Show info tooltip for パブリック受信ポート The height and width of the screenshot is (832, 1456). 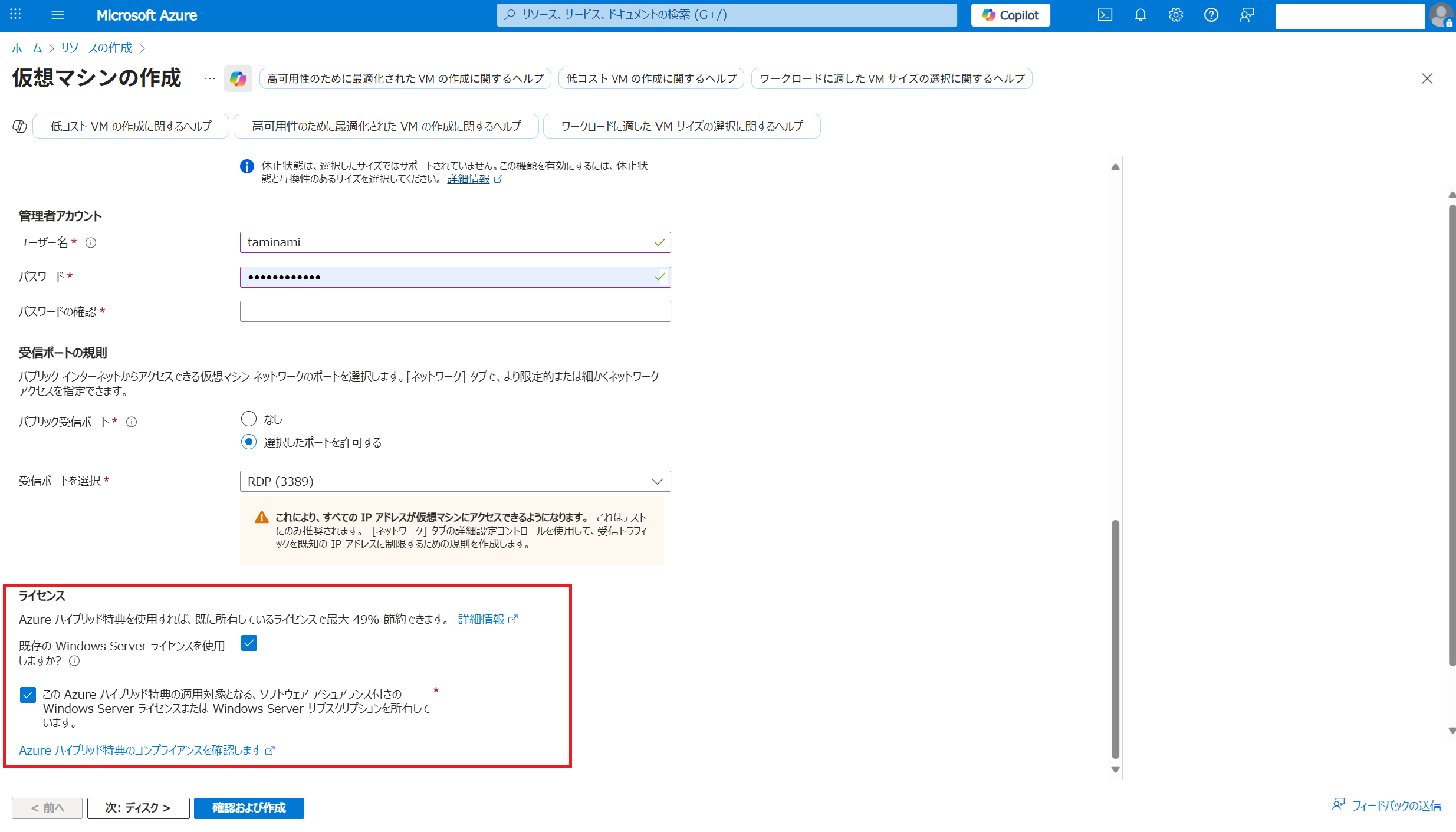[x=132, y=422]
